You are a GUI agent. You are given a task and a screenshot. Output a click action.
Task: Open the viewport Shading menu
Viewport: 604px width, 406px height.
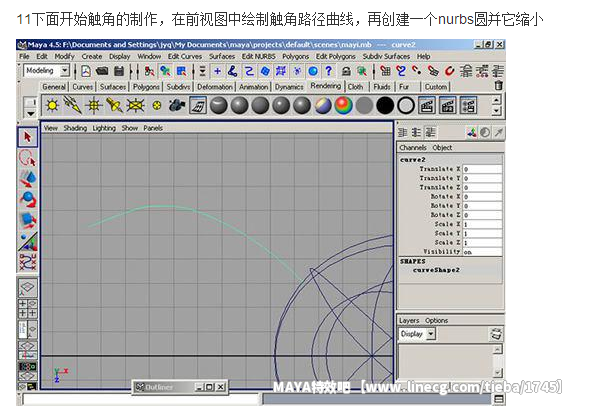[75, 128]
